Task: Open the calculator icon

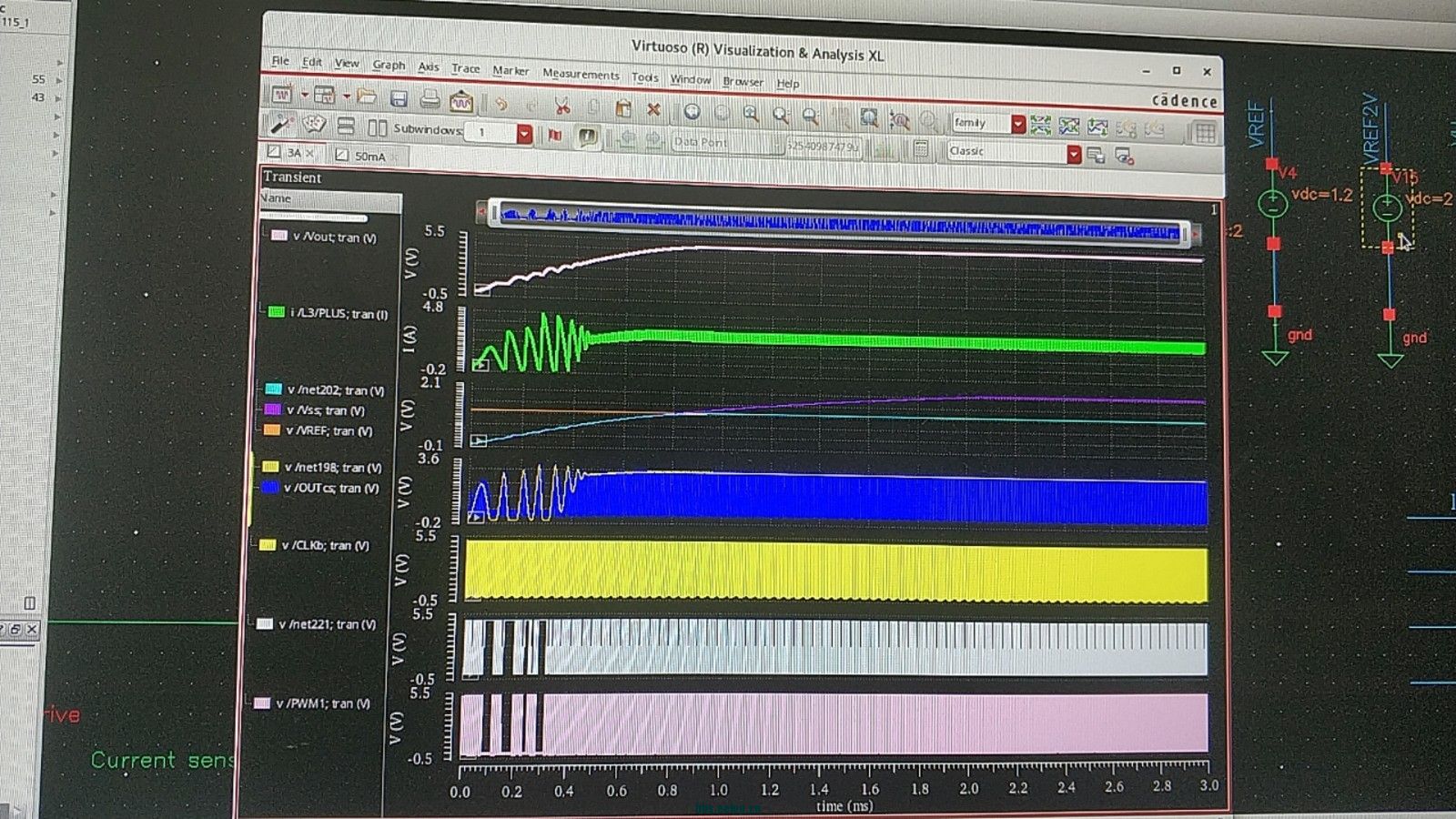Action: (920, 148)
